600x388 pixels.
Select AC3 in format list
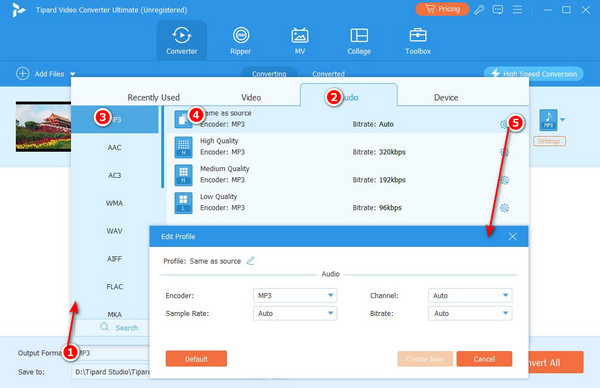[114, 175]
